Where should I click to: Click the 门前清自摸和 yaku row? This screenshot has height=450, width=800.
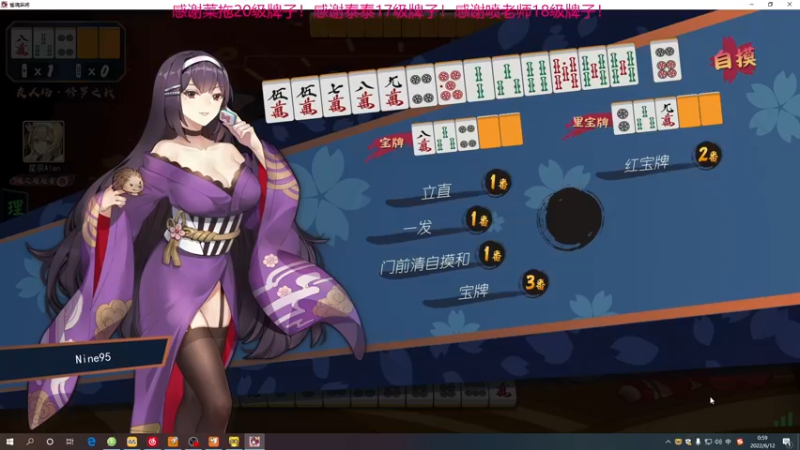(442, 259)
